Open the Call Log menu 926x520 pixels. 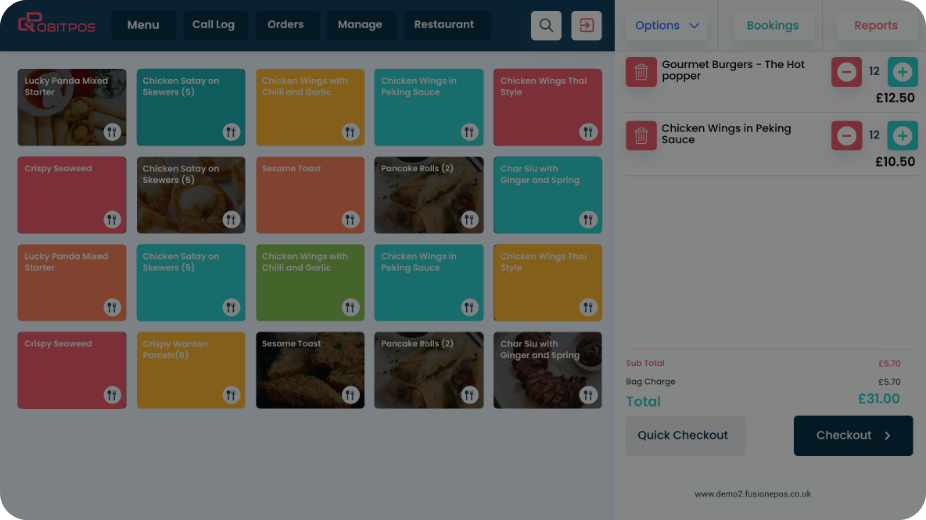213,25
